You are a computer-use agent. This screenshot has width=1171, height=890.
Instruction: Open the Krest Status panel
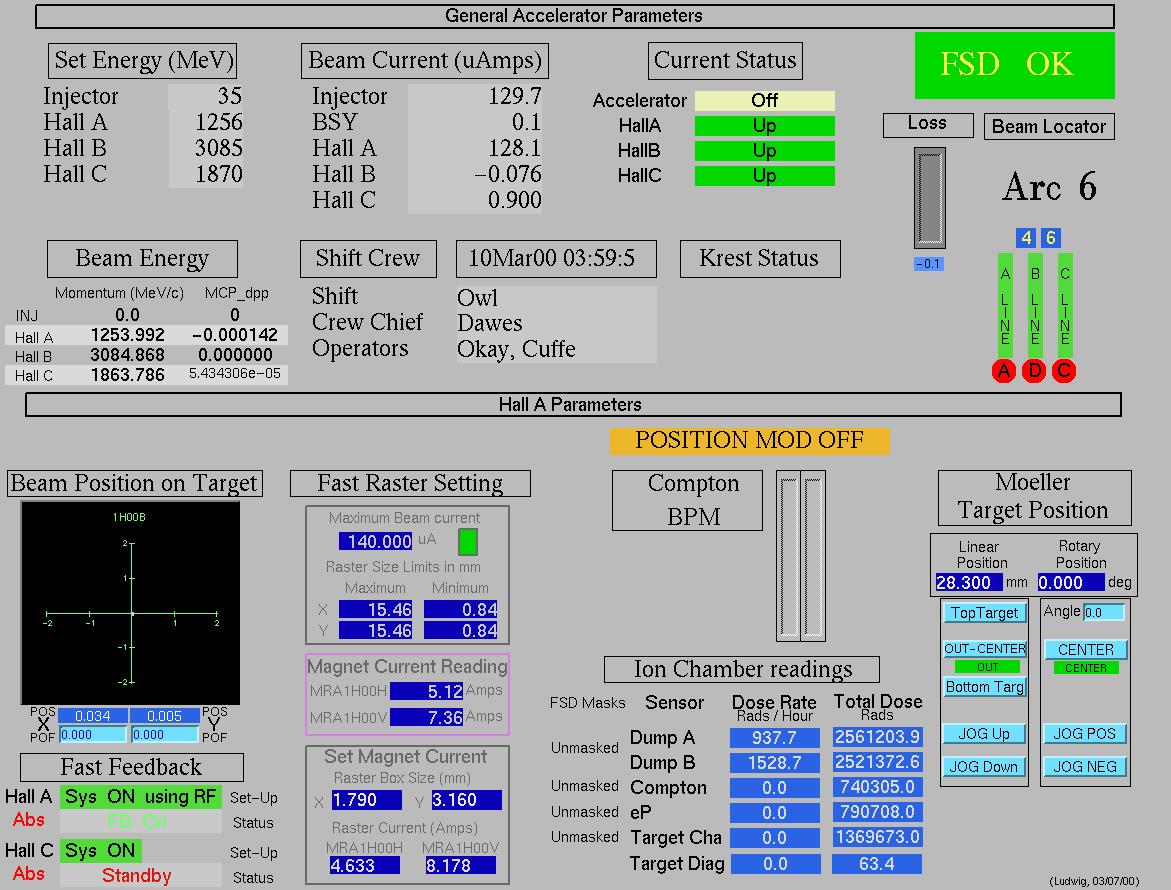[x=759, y=259]
